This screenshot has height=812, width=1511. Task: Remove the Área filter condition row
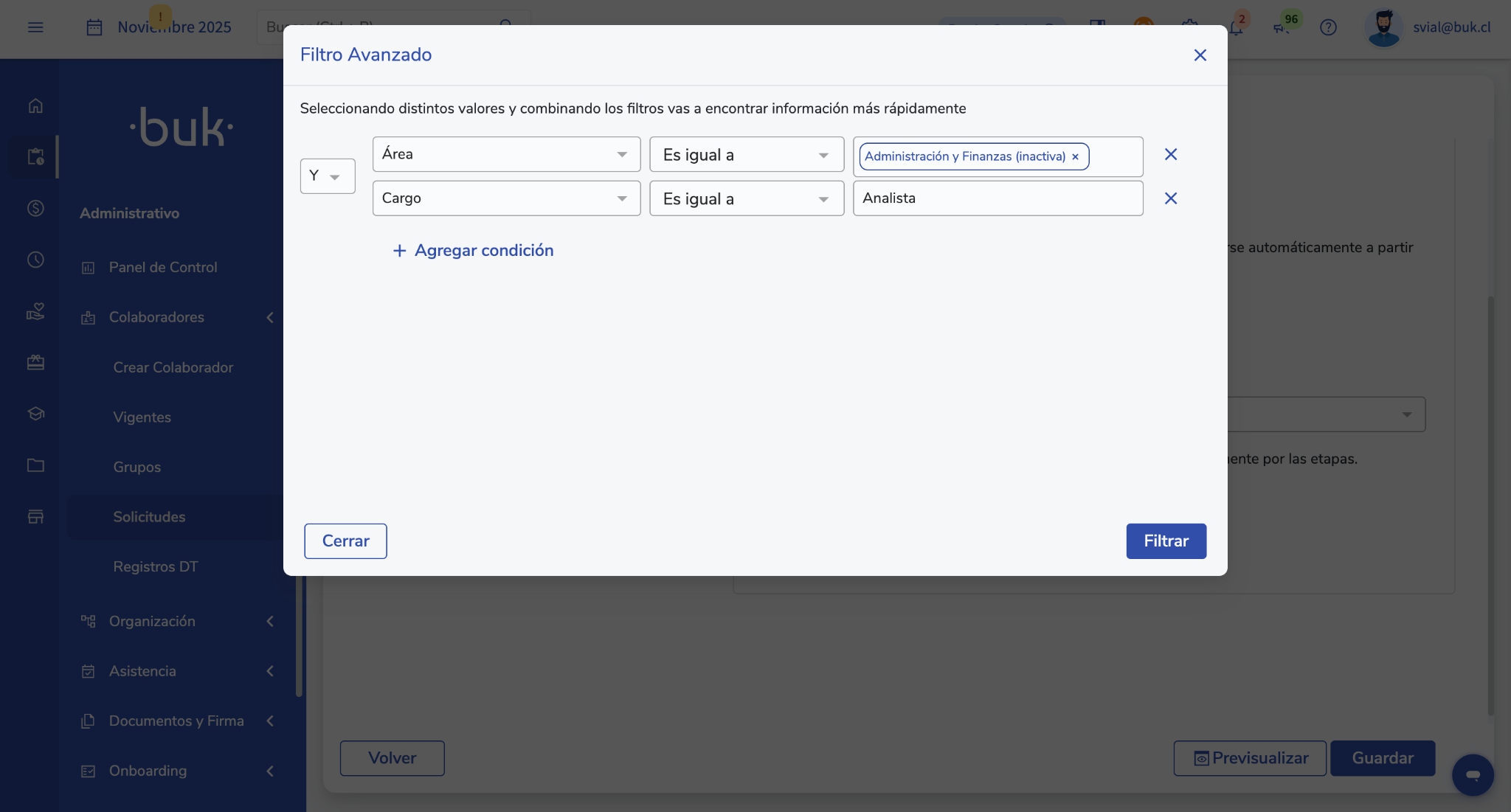[x=1170, y=154]
